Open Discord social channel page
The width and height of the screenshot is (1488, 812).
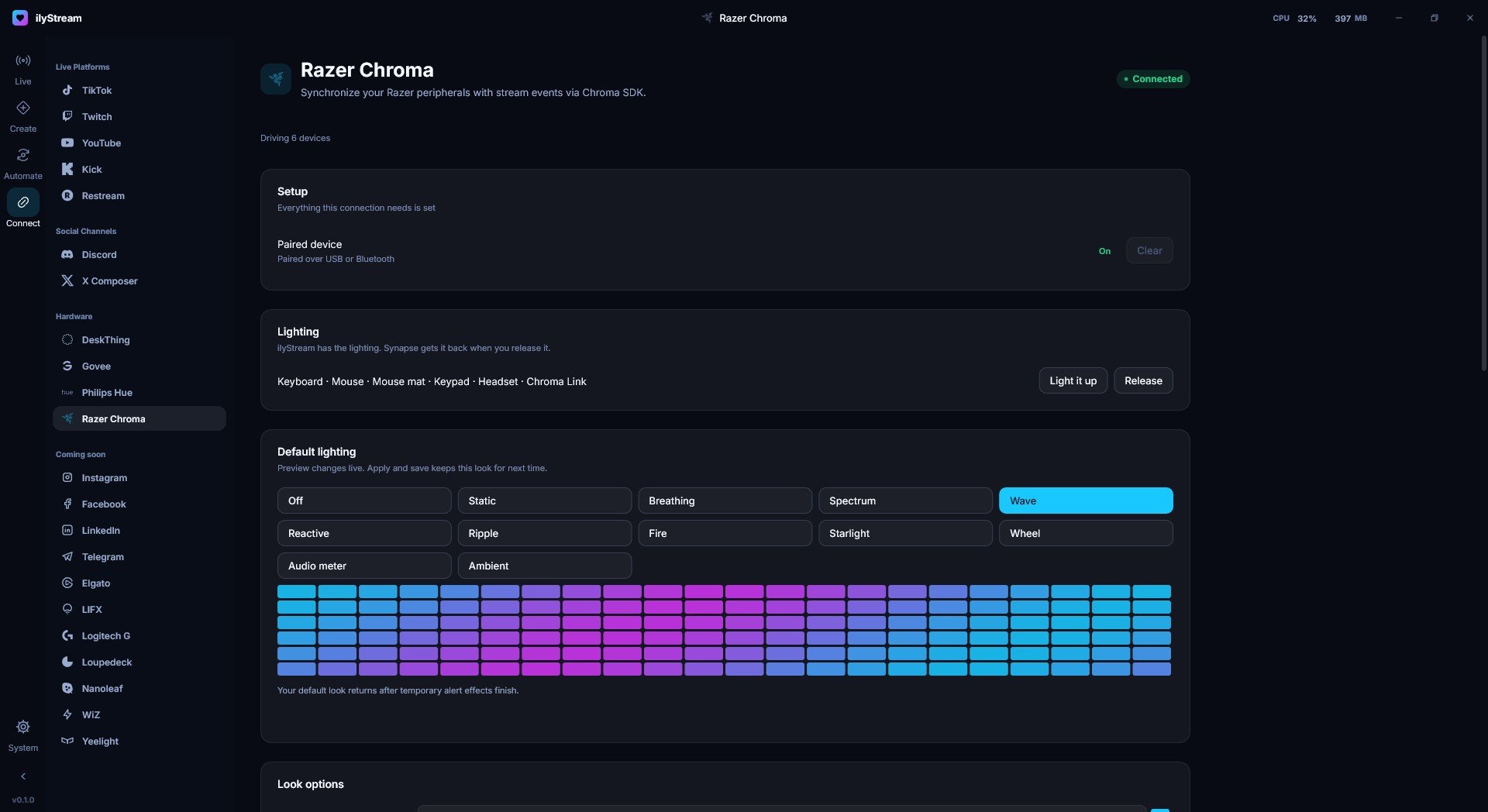point(139,254)
